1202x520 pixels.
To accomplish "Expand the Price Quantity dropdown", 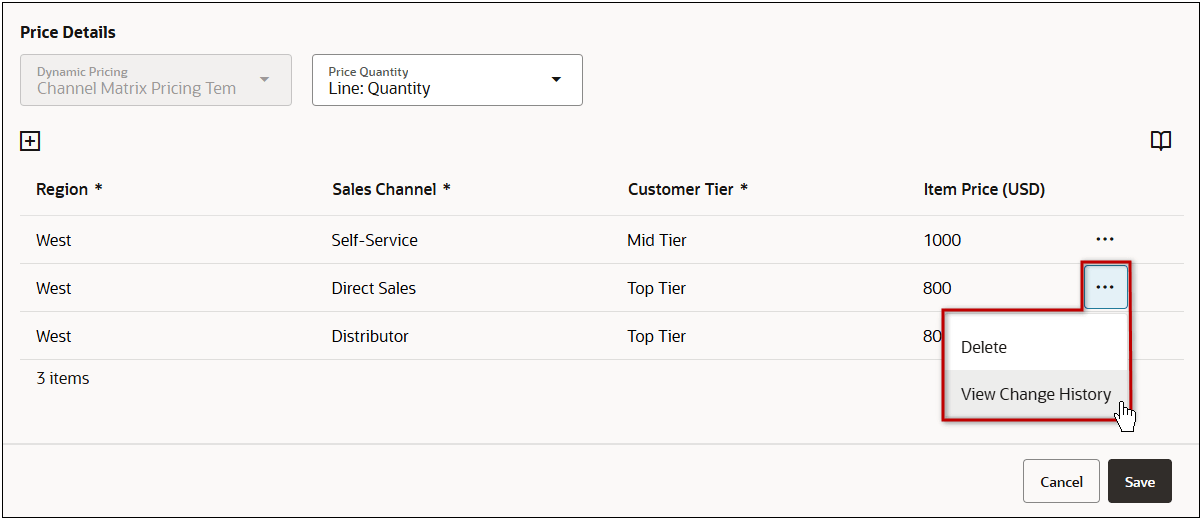I will point(447,80).
